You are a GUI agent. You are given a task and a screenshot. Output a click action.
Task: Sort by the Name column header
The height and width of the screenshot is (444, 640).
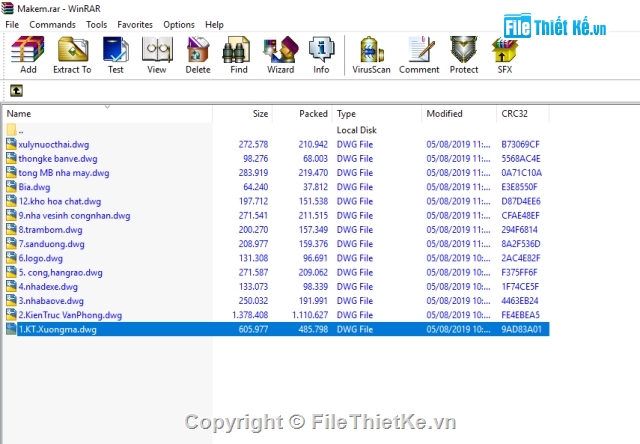point(108,113)
